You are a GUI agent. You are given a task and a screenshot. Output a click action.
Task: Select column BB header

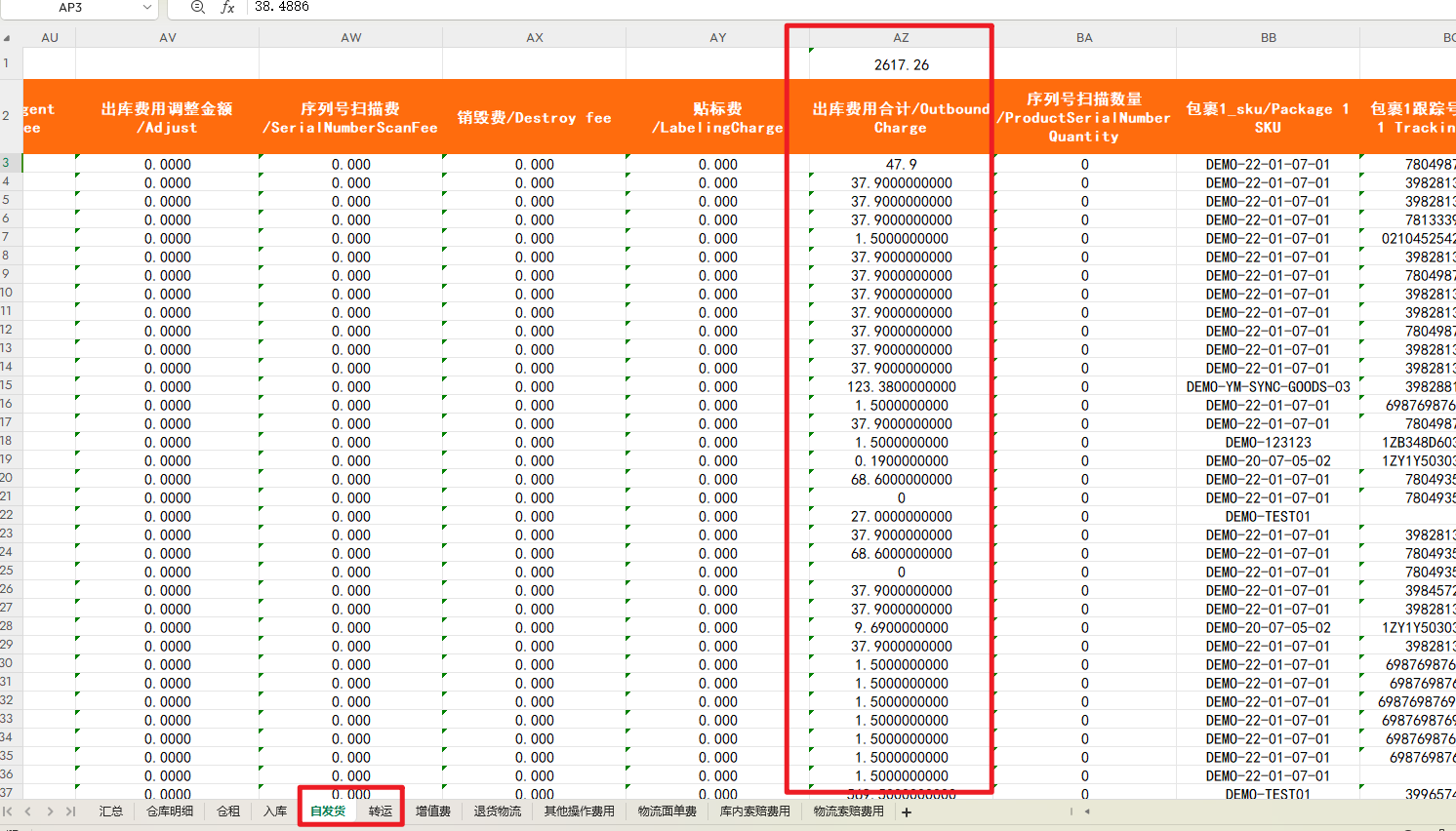click(x=1269, y=38)
